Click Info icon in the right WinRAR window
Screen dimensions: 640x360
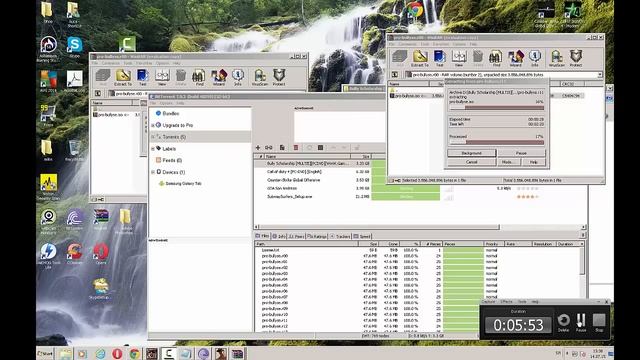[x=535, y=58]
